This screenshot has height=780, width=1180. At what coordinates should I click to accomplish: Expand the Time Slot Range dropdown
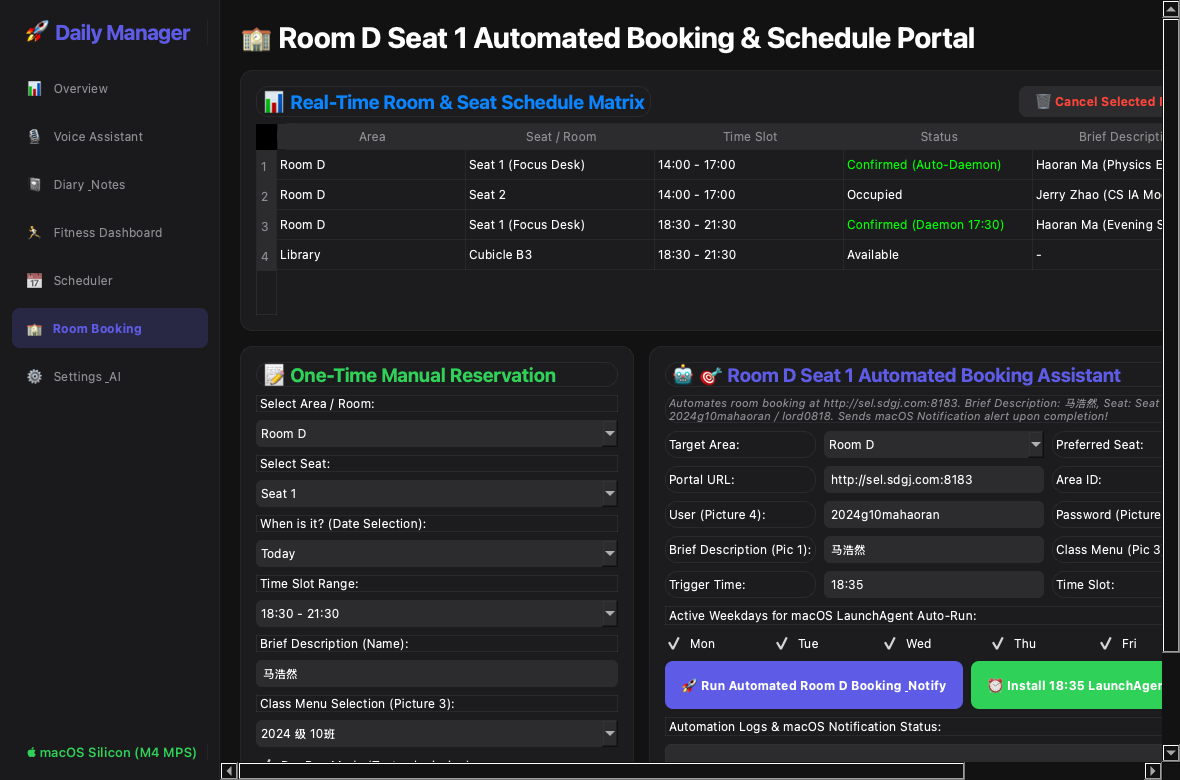click(436, 614)
